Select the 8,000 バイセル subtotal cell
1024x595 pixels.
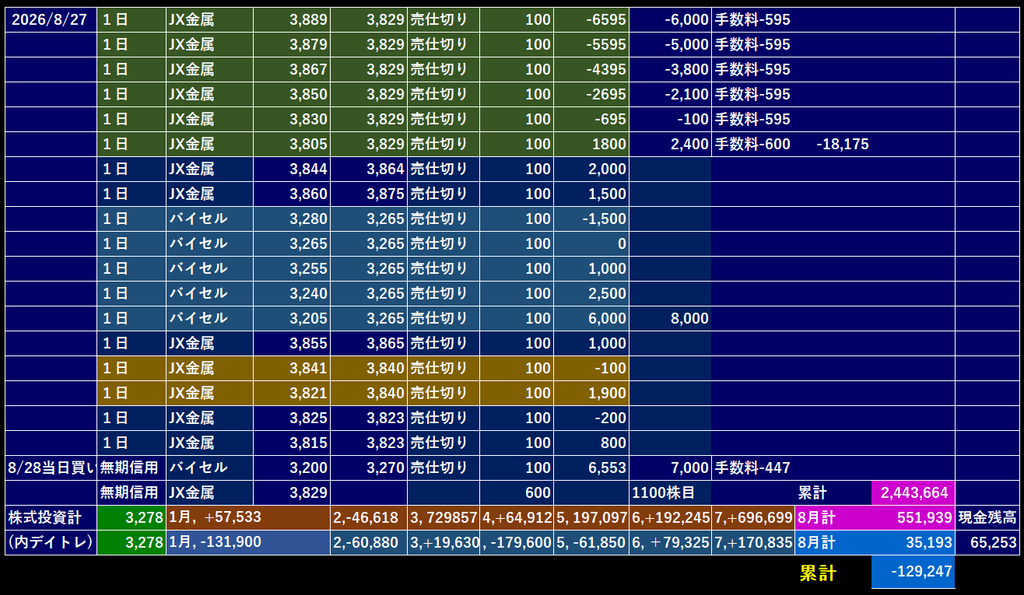tap(671, 318)
